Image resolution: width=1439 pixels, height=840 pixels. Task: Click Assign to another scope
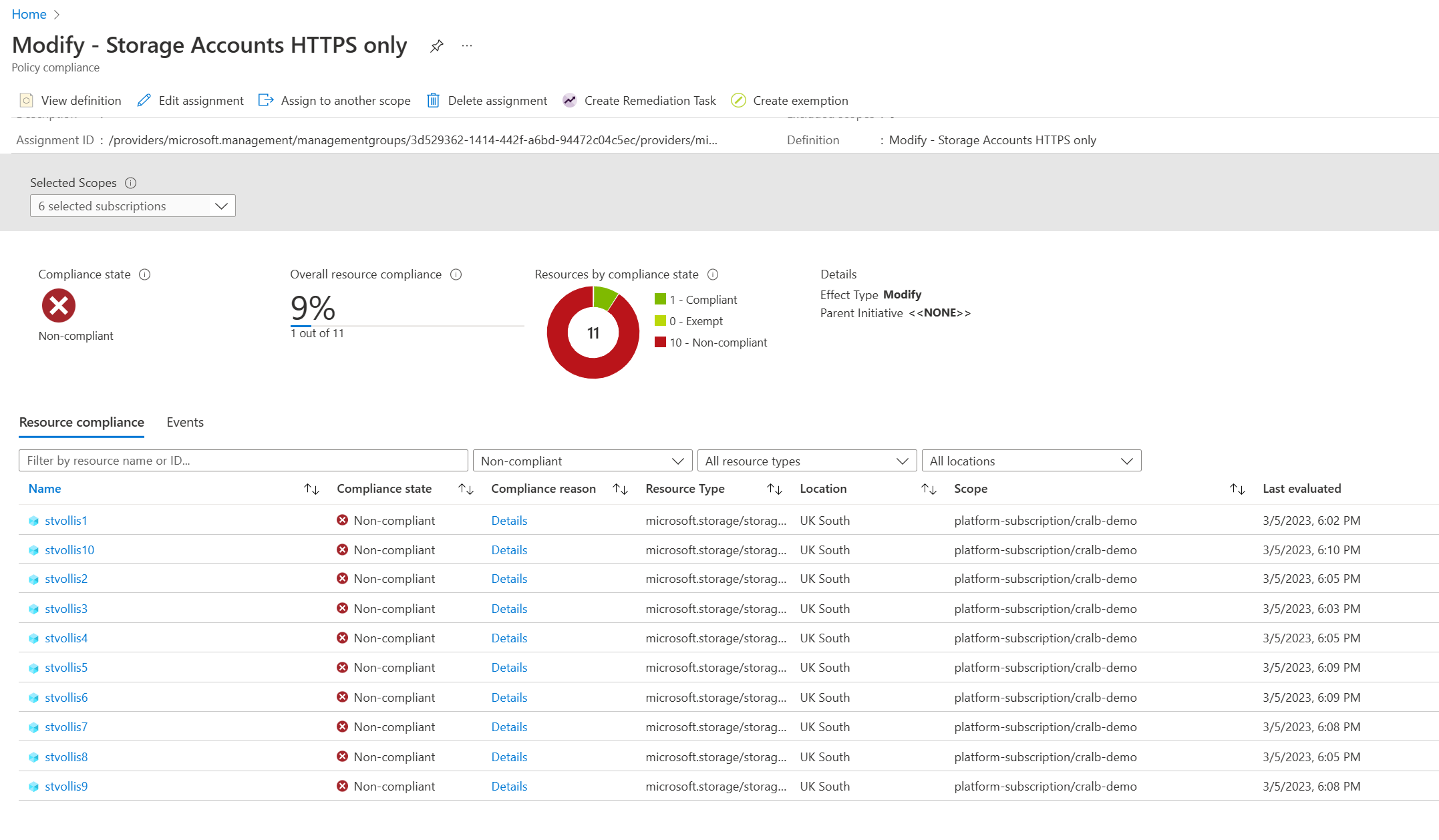point(334,101)
